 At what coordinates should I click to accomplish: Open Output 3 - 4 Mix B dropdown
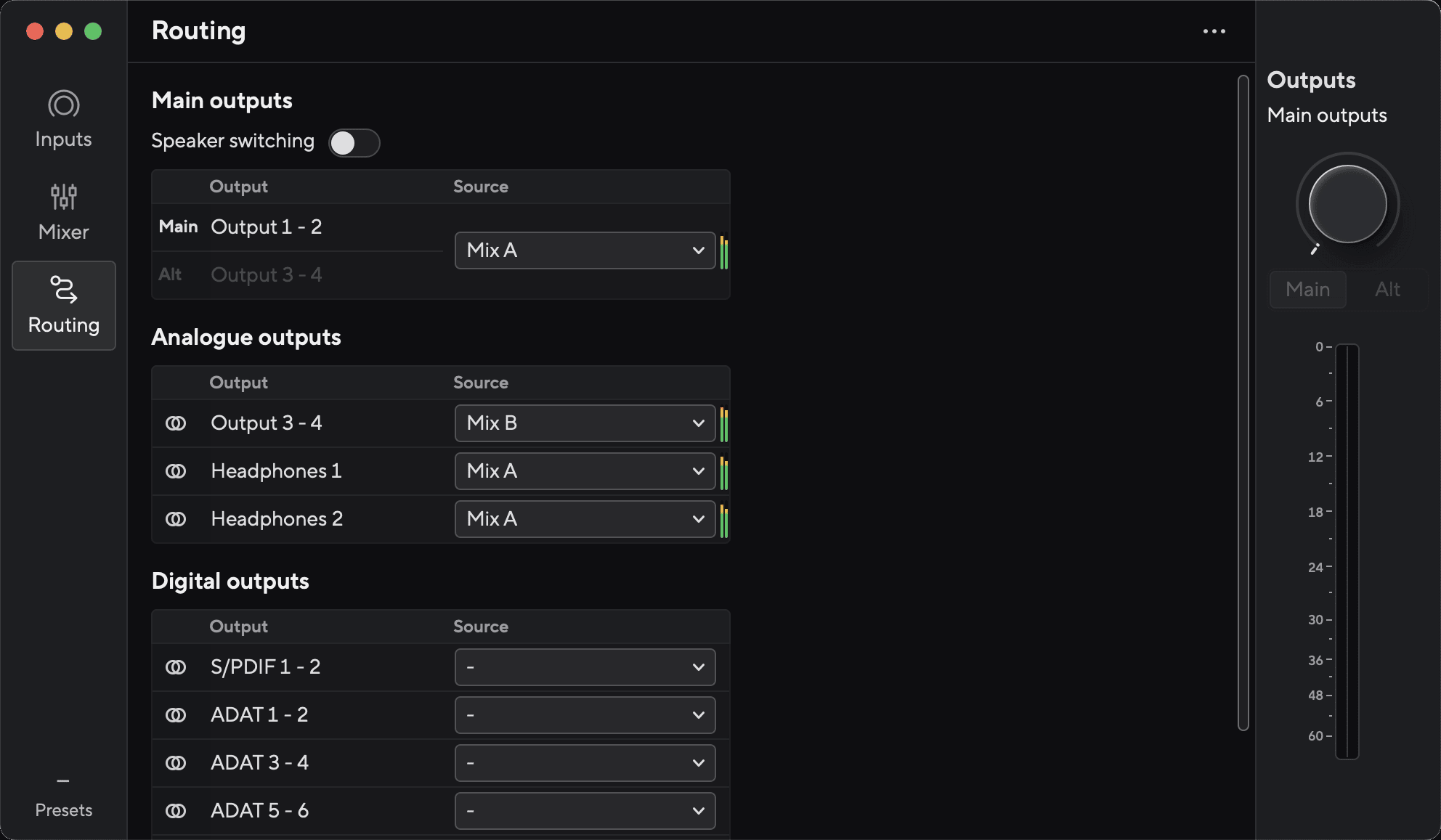[x=585, y=423]
